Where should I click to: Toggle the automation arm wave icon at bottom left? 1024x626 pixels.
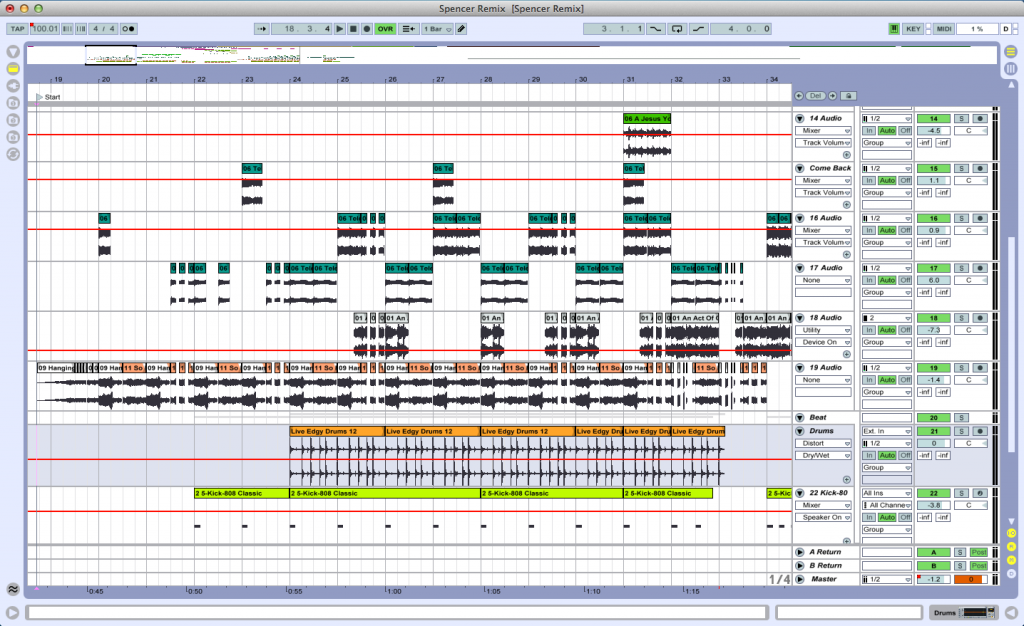(x=13, y=589)
